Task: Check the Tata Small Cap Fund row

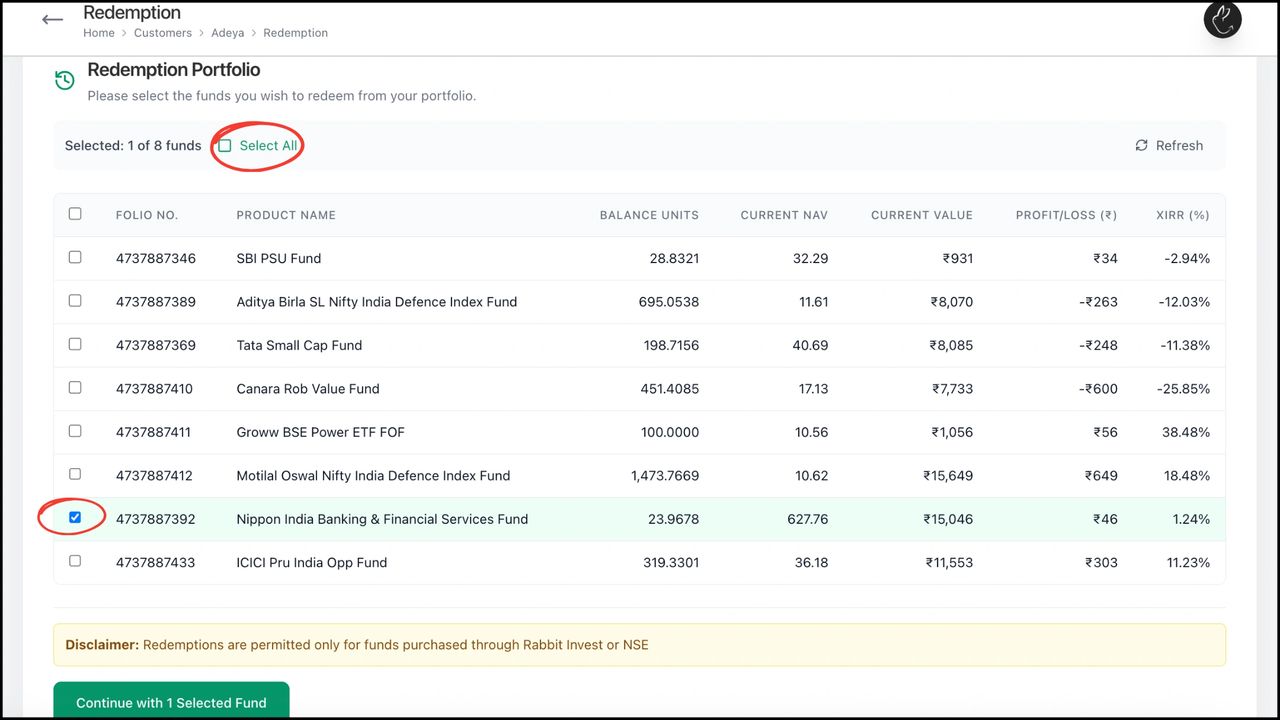Action: [75, 344]
